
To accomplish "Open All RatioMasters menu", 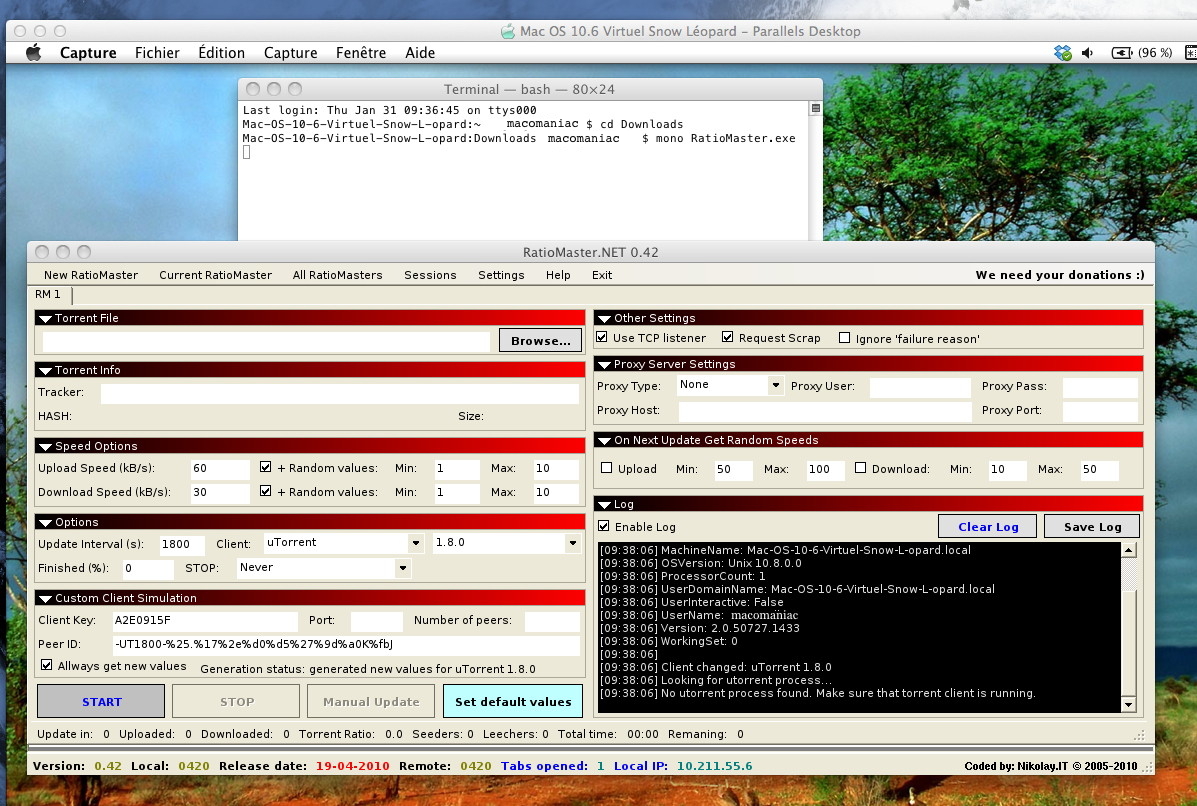I will [337, 275].
